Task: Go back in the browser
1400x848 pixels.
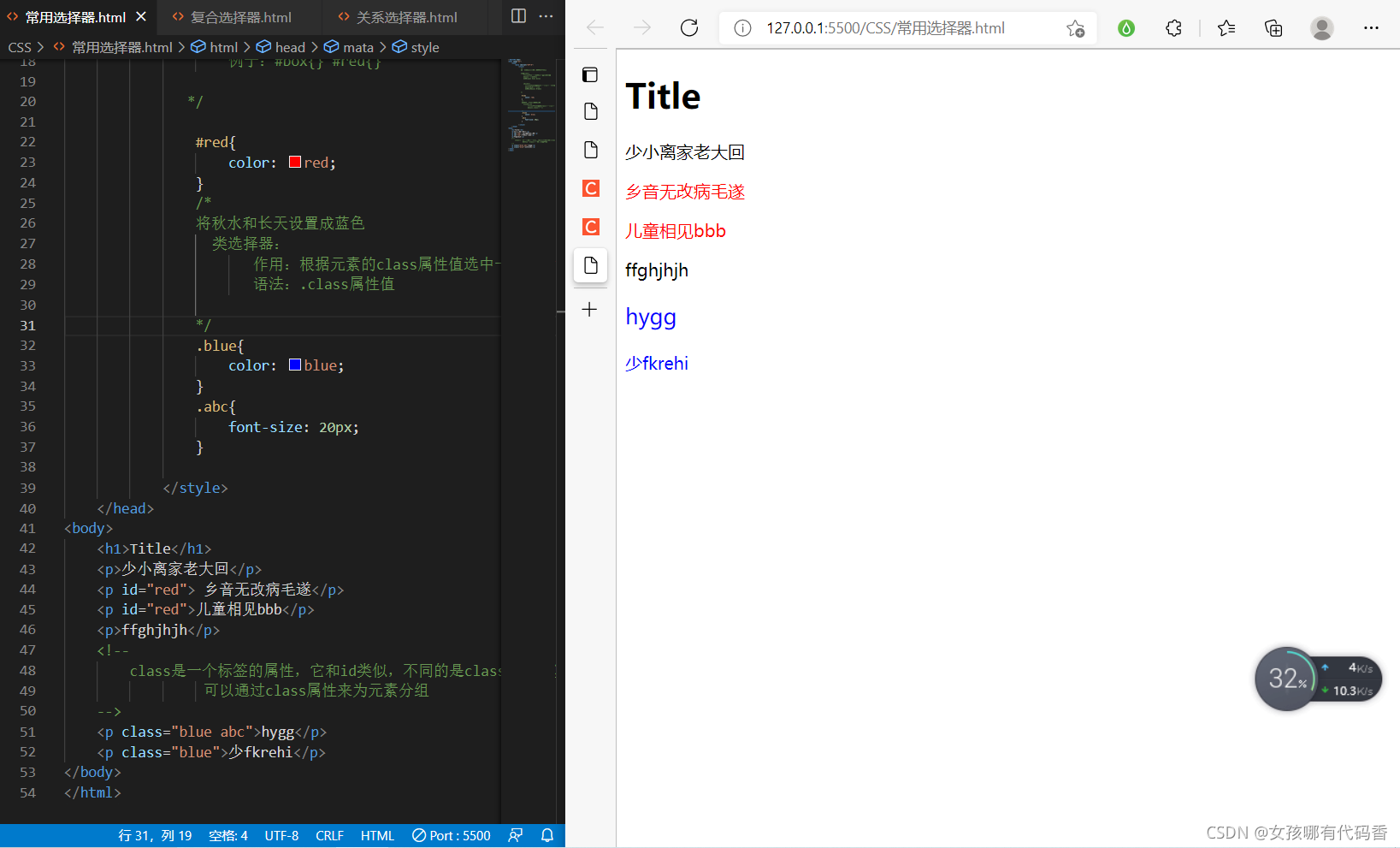Action: pyautogui.click(x=595, y=27)
